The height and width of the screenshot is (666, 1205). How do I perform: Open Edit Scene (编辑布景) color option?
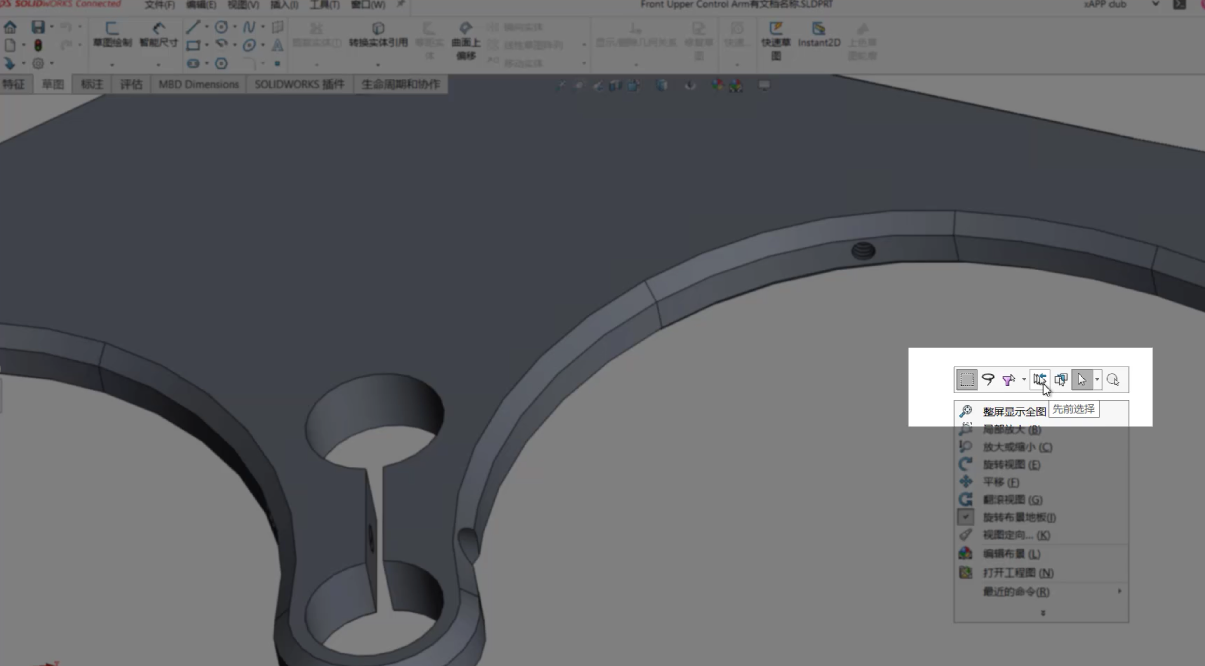[1011, 554]
